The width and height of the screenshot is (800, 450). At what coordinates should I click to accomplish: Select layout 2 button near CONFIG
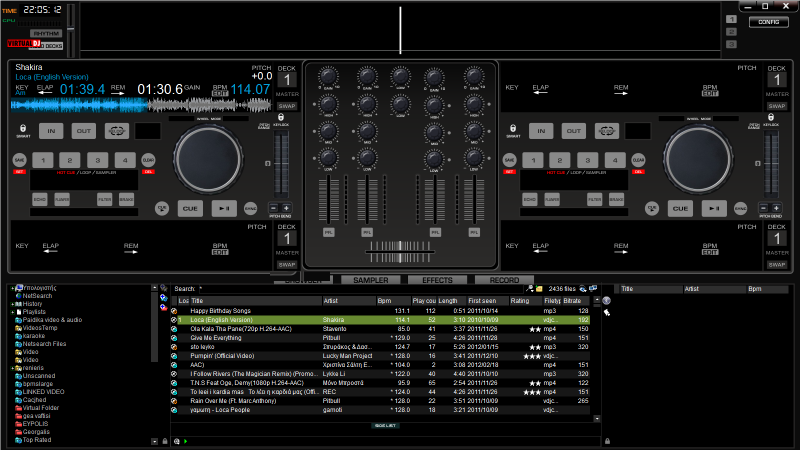[731, 32]
